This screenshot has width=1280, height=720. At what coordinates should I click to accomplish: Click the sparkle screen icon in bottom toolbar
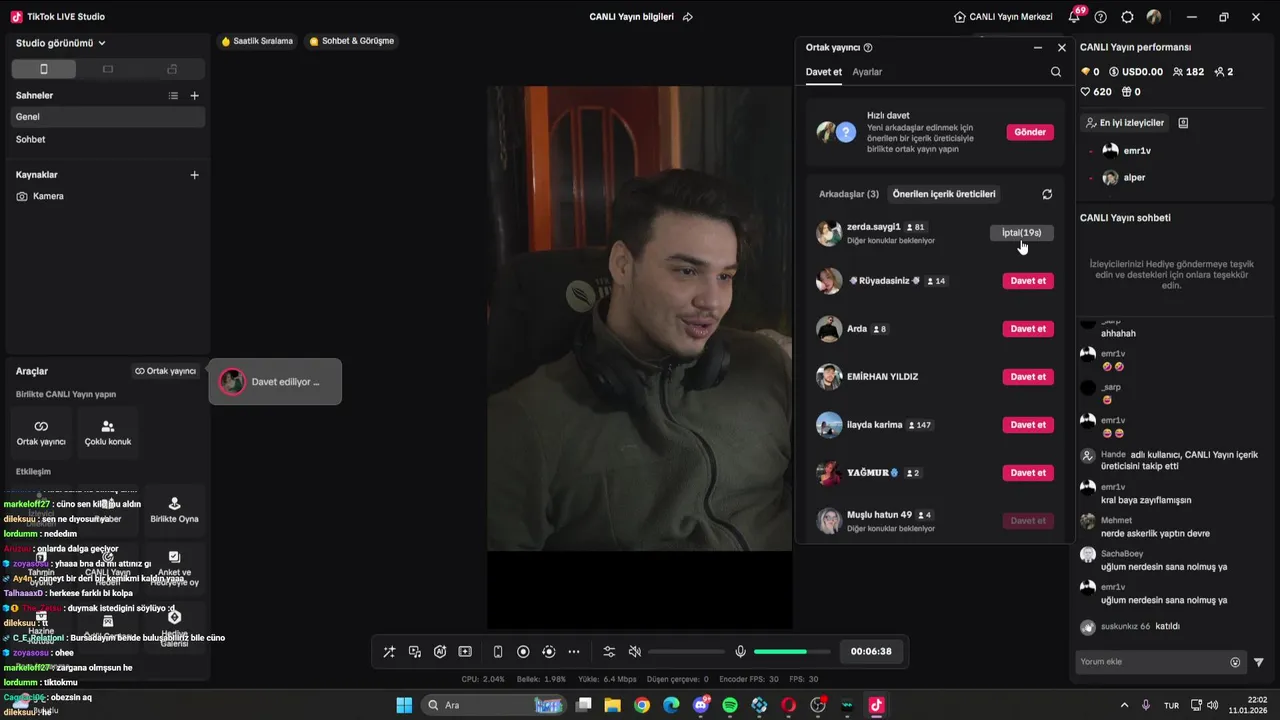465,652
